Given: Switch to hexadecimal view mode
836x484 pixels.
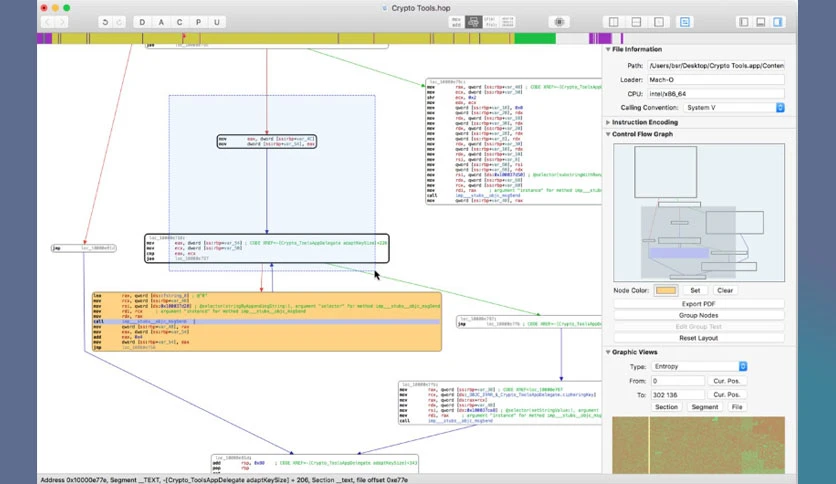Looking at the screenshot, I should (x=508, y=22).
